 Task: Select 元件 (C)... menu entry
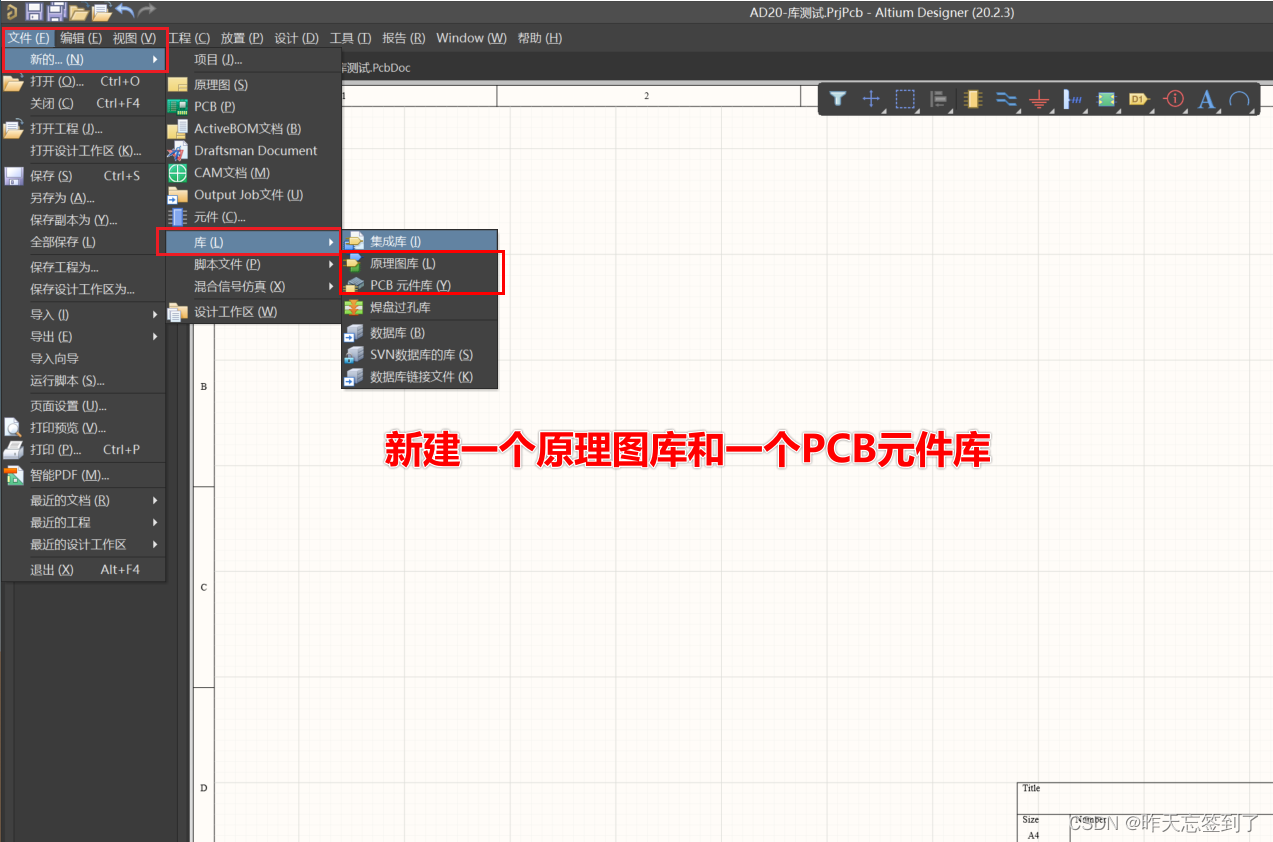pos(254,217)
